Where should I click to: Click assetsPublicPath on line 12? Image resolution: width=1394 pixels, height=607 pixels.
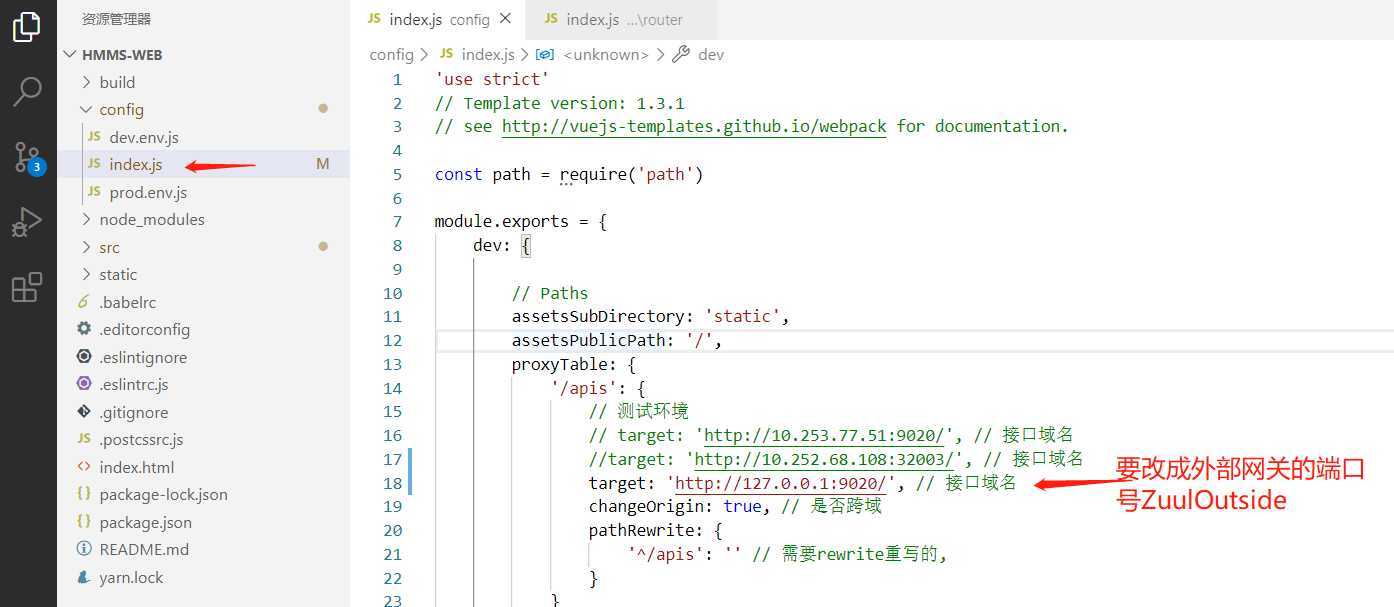[589, 341]
